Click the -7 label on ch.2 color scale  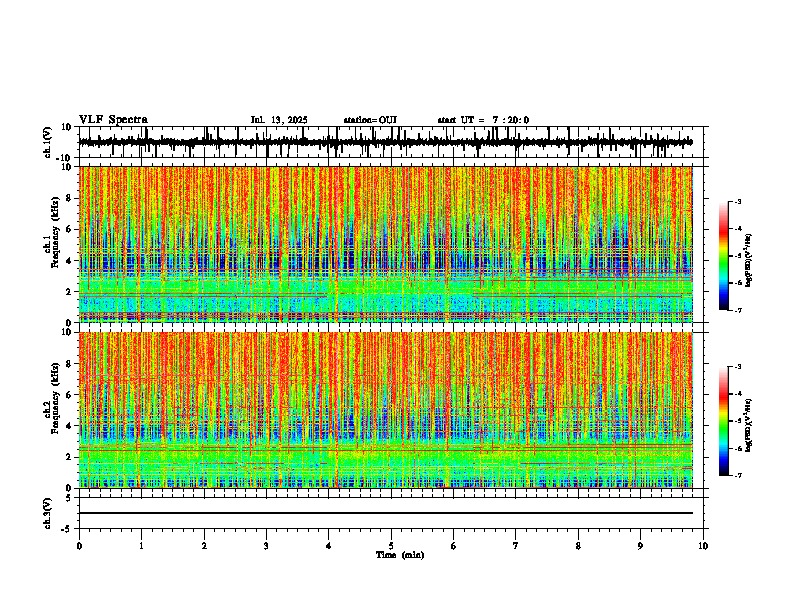pos(738,475)
